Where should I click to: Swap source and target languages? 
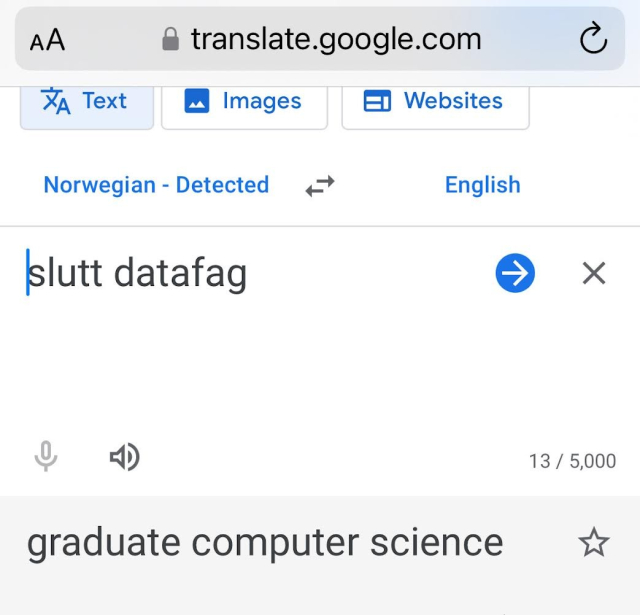320,186
